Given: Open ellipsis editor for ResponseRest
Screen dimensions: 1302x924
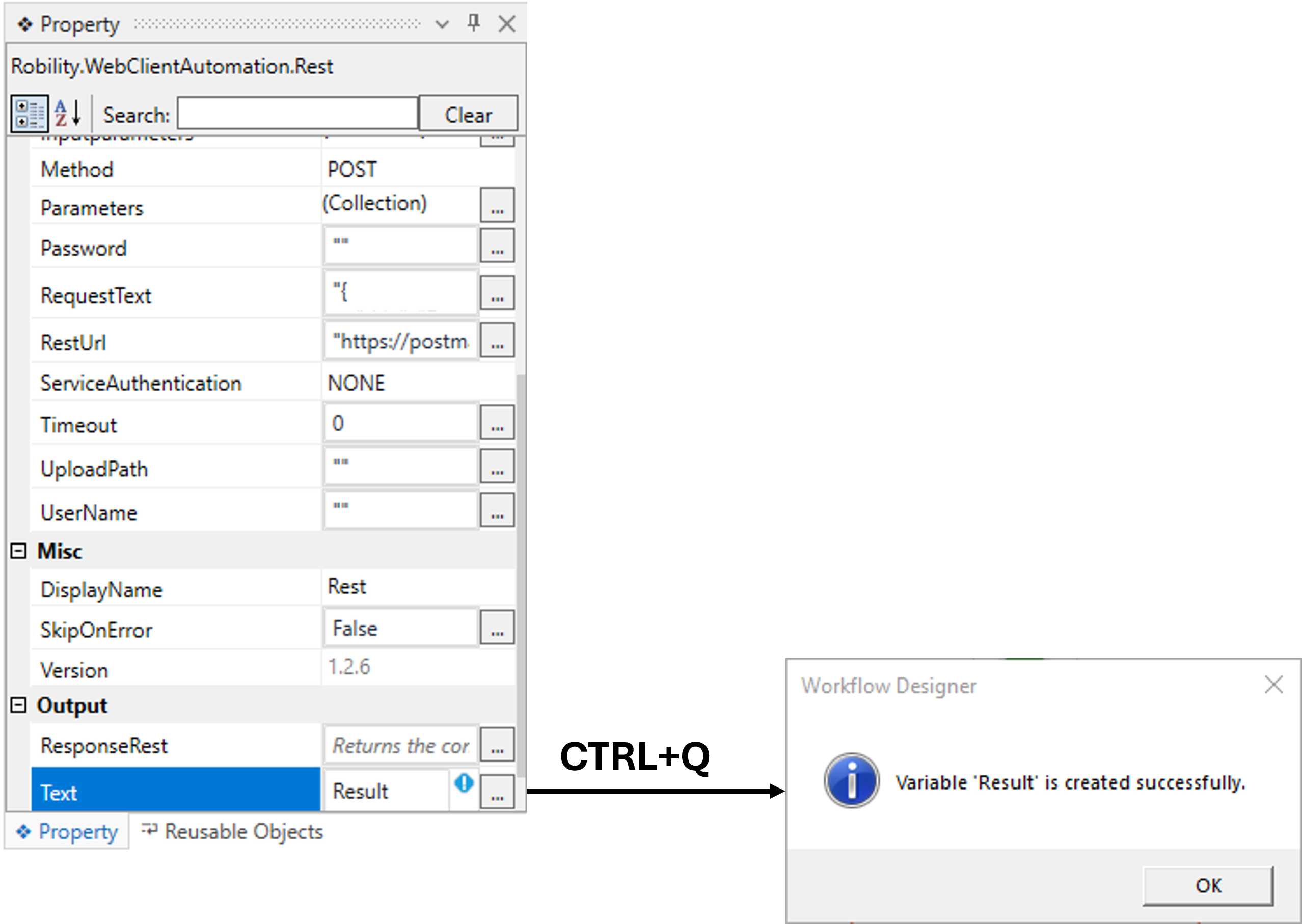Looking at the screenshot, I should point(497,745).
